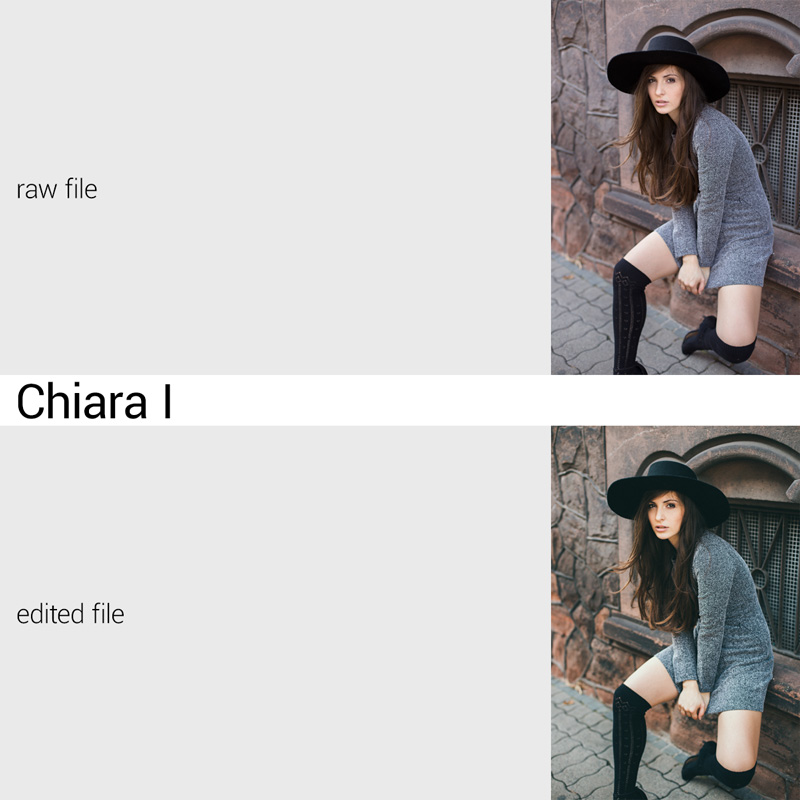The height and width of the screenshot is (800, 800).
Task: Click the "raw file" label
Action: 57,189
